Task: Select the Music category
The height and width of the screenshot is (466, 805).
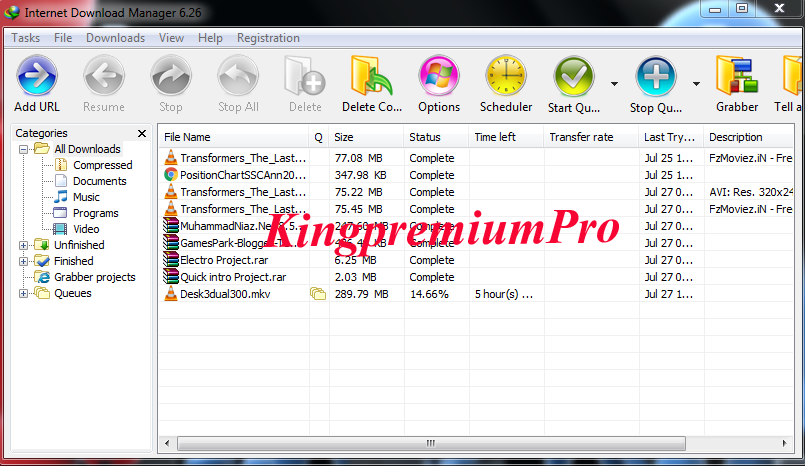Action: 86,197
